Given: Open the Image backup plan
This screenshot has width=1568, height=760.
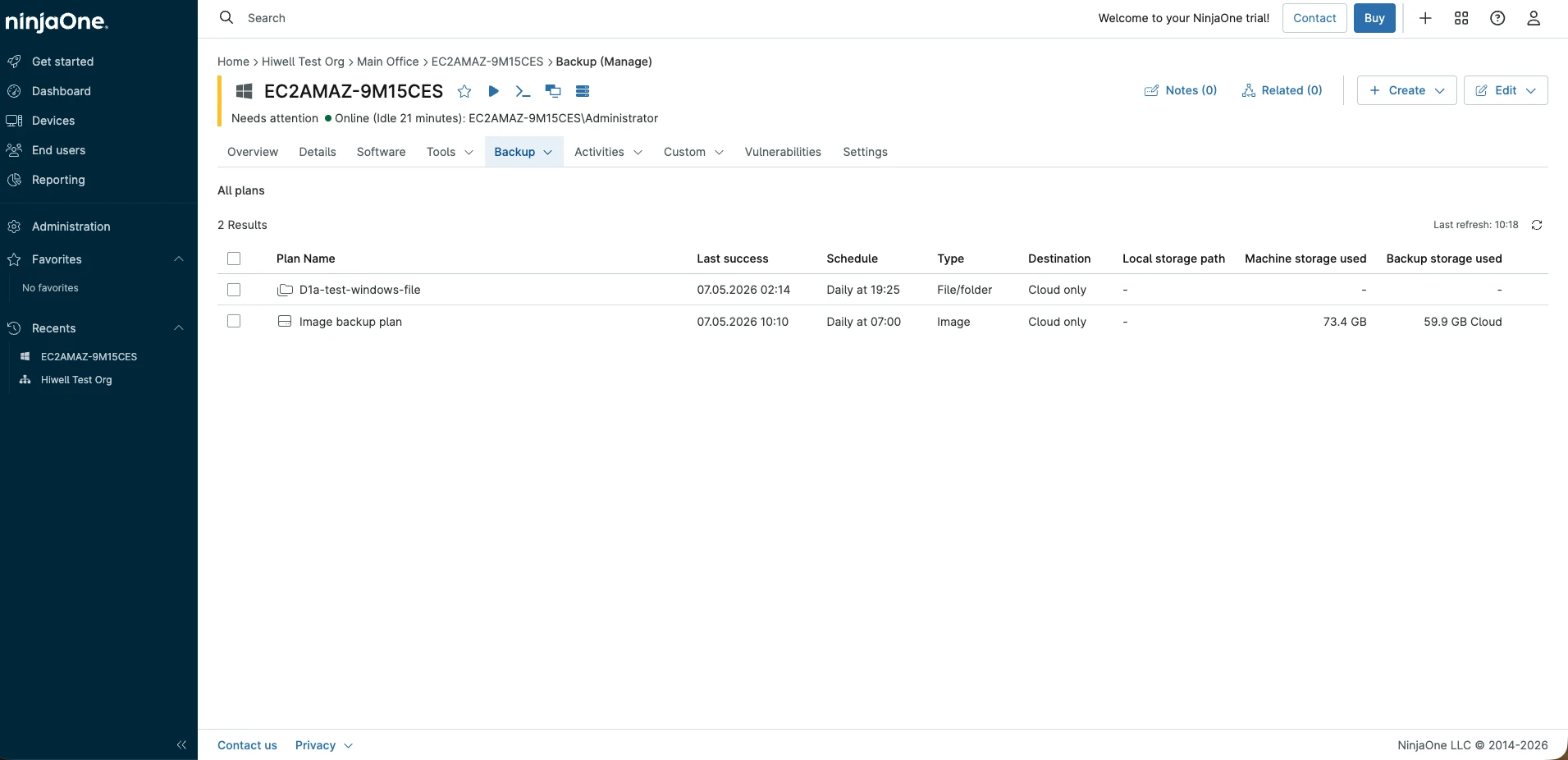Looking at the screenshot, I should (x=350, y=322).
